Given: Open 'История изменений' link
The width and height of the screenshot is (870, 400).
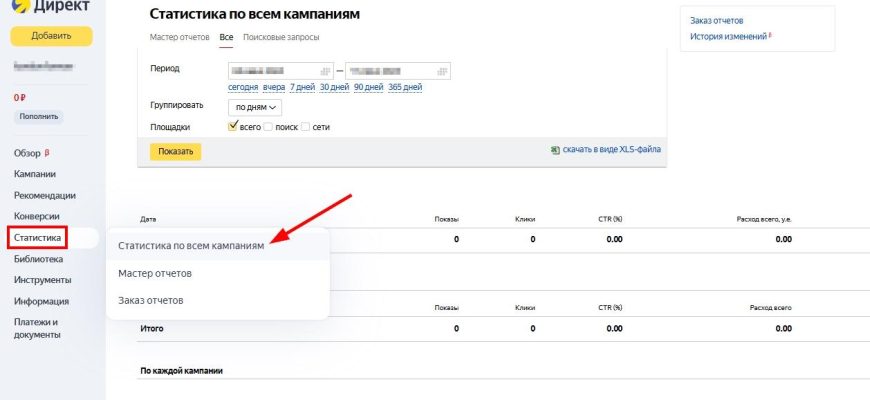Looking at the screenshot, I should point(729,37).
